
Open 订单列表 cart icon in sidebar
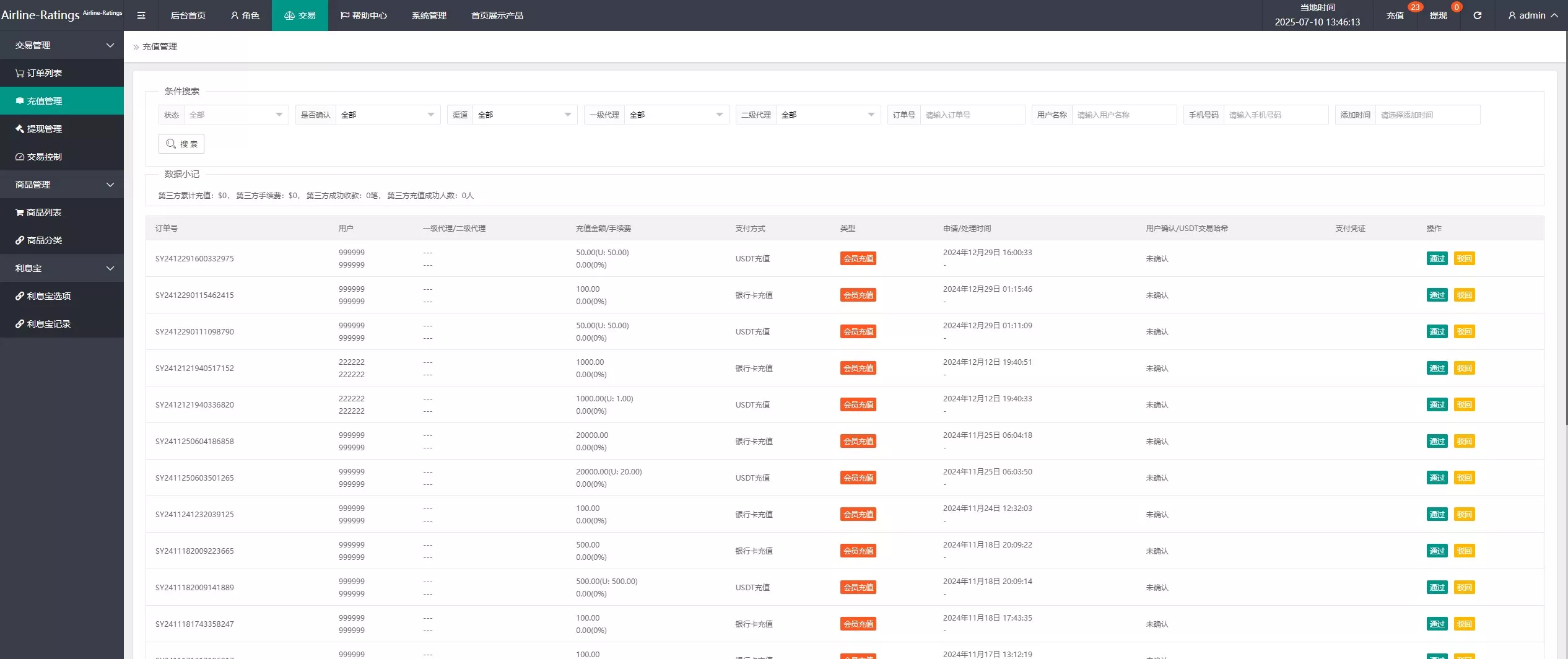[20, 73]
